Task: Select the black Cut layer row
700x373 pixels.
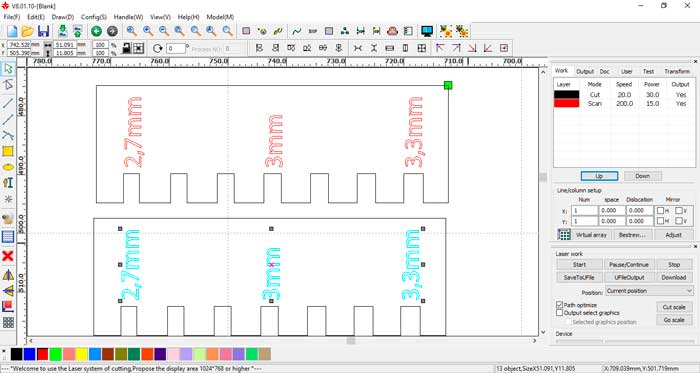Action: point(623,95)
